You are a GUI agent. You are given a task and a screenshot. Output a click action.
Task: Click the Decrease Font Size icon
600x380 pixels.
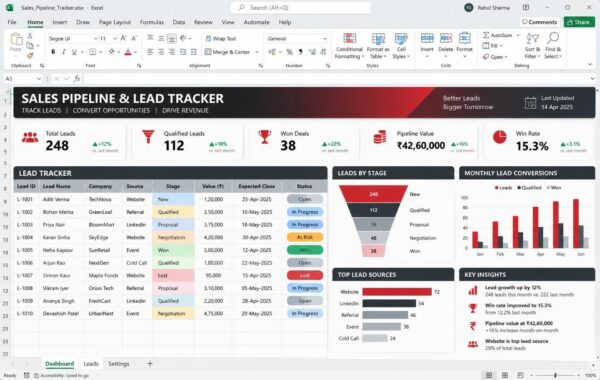(134, 38)
